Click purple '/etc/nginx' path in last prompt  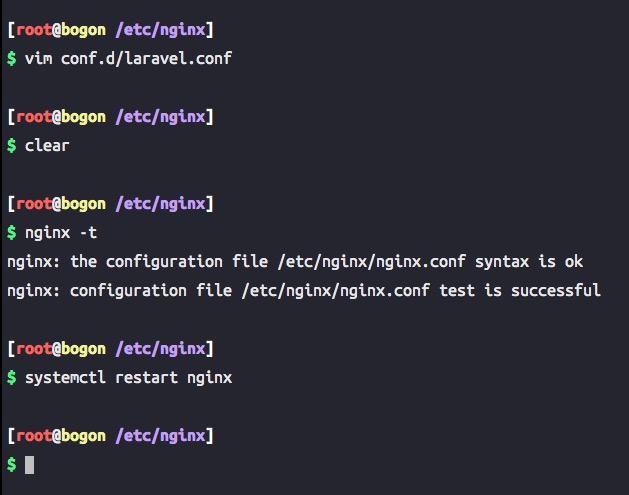pos(160,436)
